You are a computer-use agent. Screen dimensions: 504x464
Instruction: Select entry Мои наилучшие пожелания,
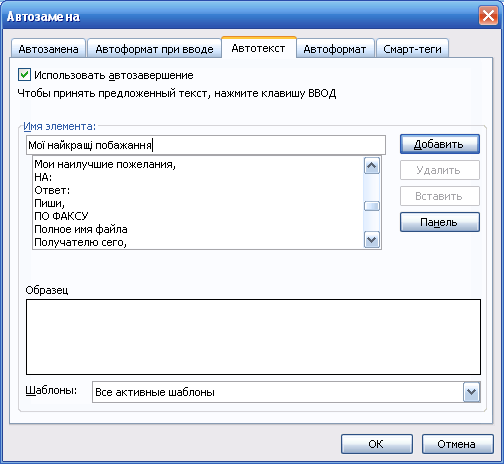105,164
